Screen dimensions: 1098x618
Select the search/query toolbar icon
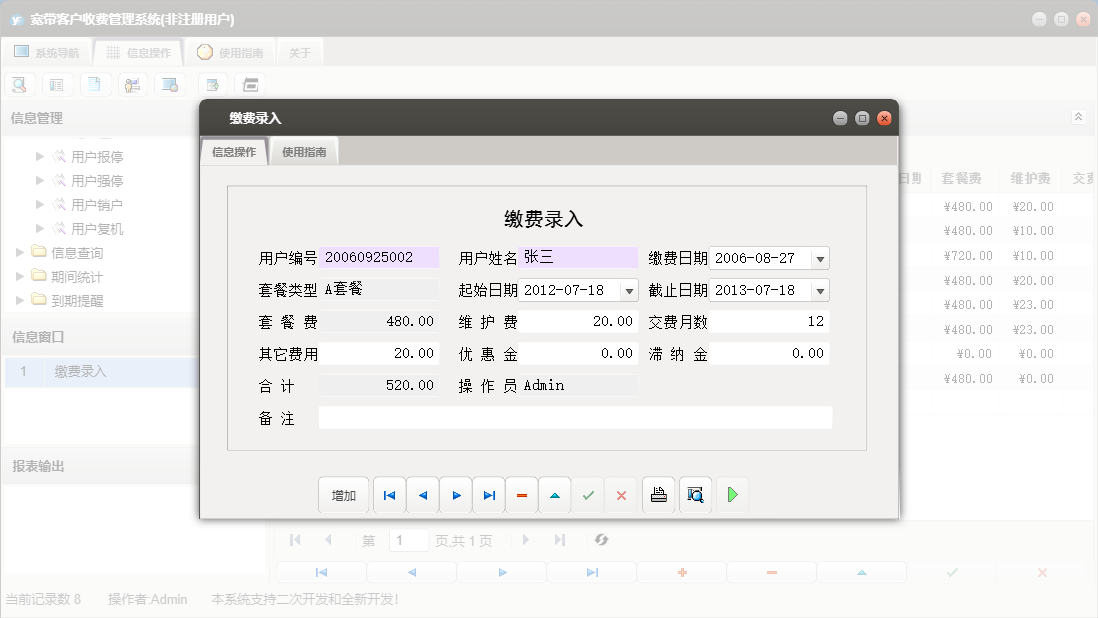coord(19,84)
